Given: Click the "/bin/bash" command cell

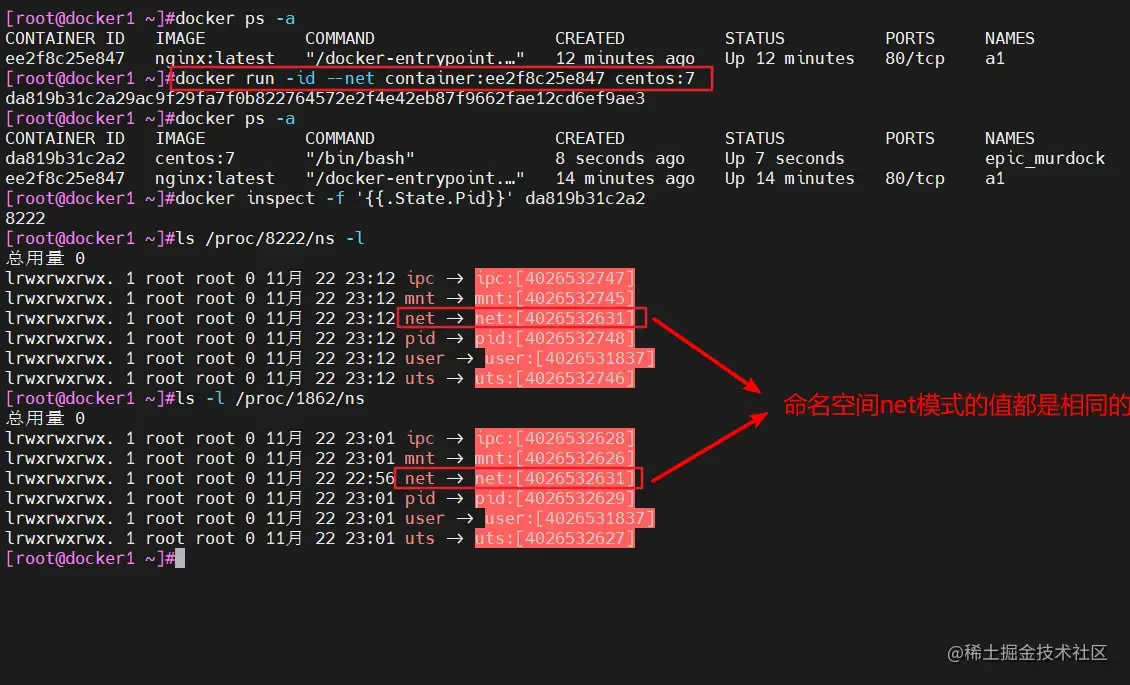Looking at the screenshot, I should pyautogui.click(x=360, y=158).
